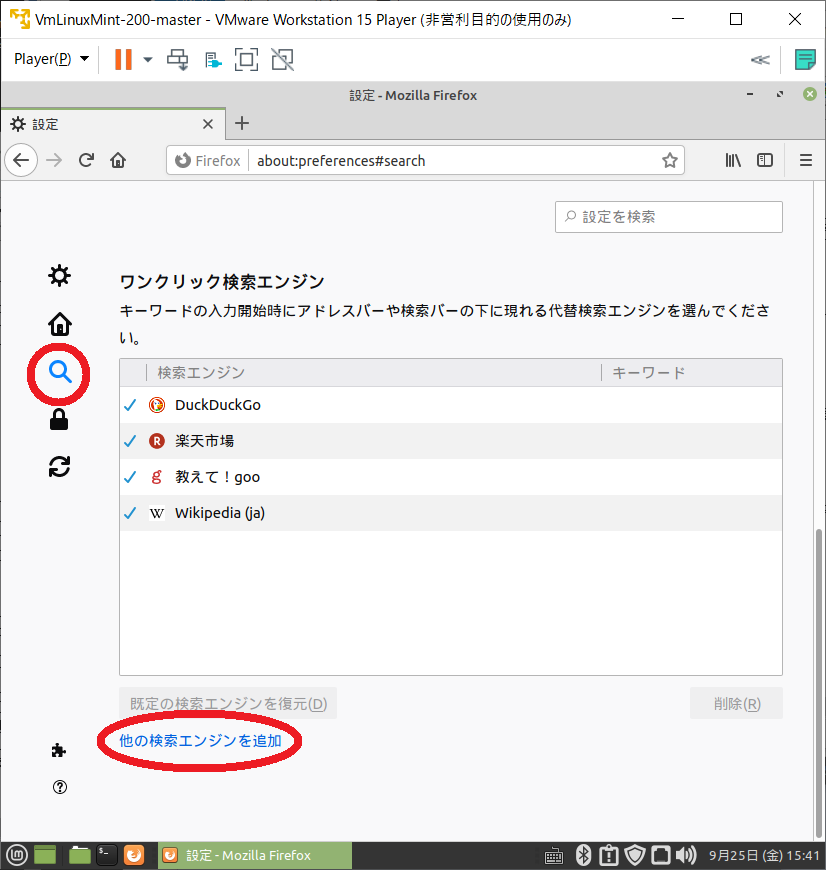Open Privacy & Security lock category
The image size is (826, 870).
click(x=59, y=419)
